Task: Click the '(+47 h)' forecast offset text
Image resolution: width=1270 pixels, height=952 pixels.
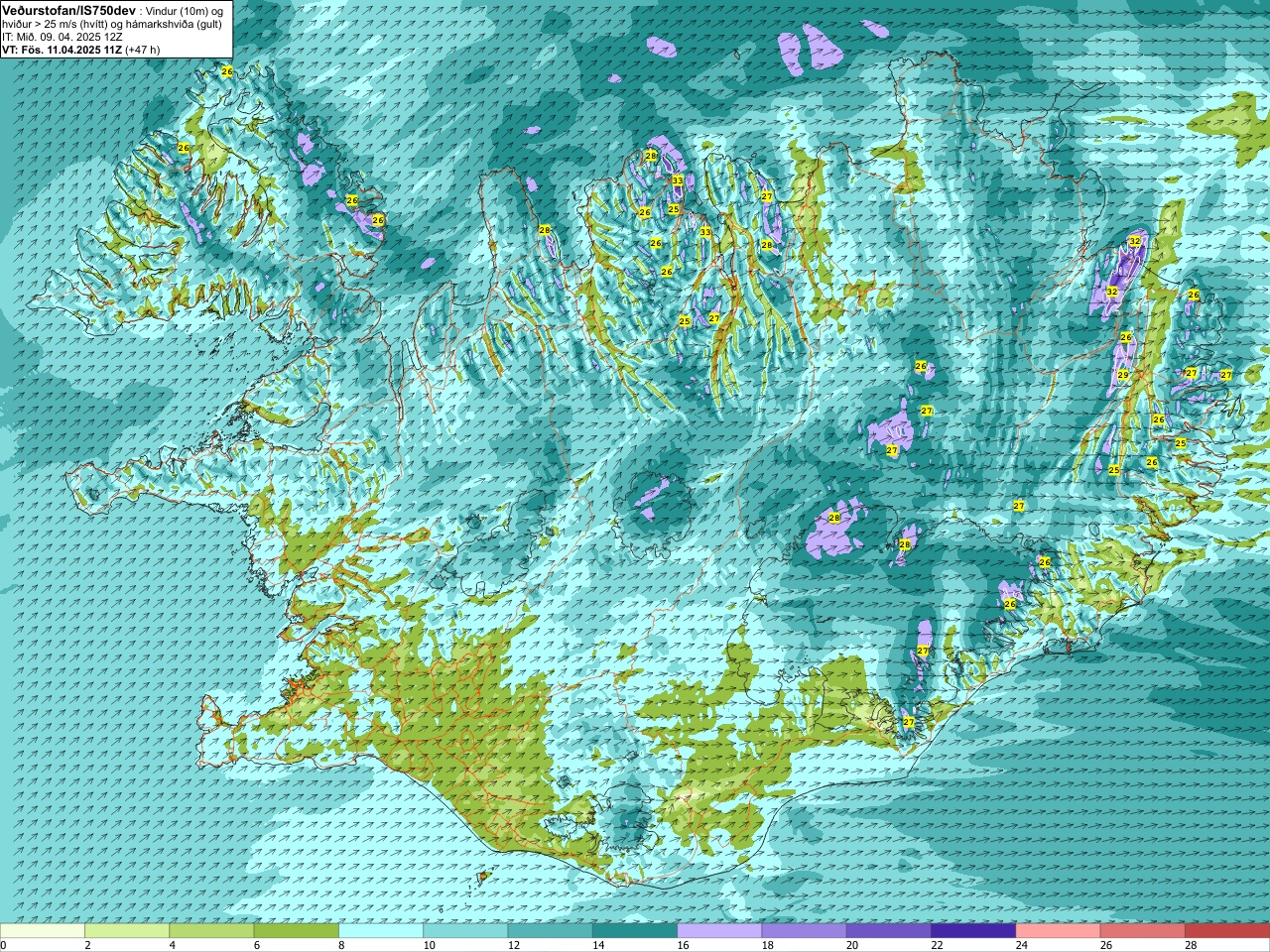Action: (x=143, y=49)
